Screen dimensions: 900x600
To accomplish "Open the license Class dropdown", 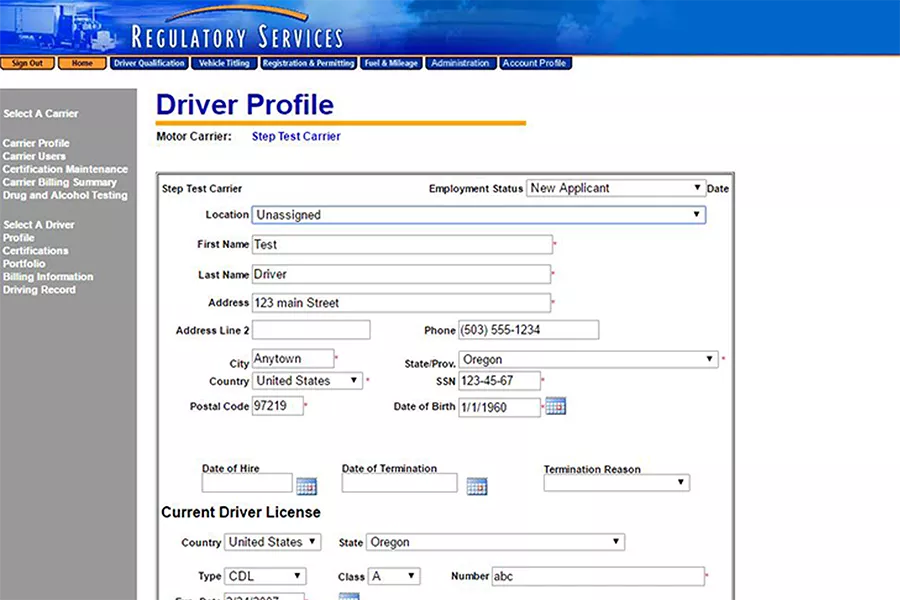I will (394, 576).
